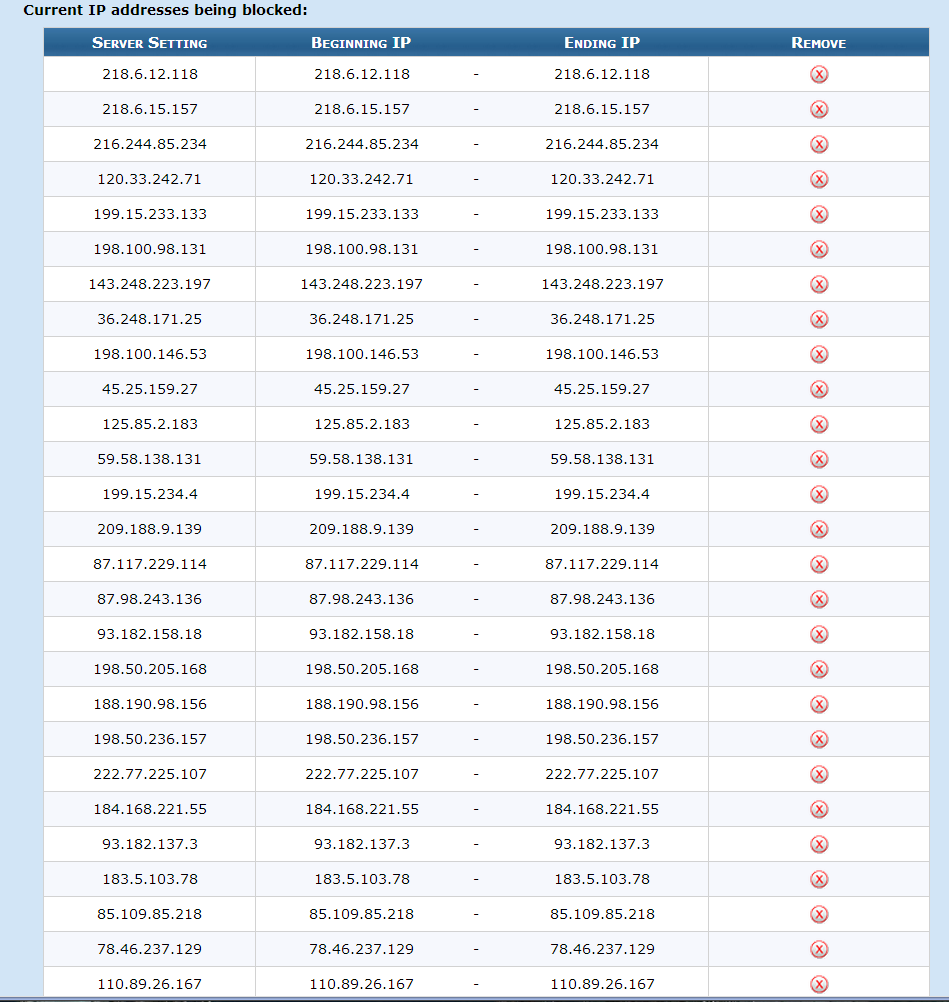Screen dimensions: 949x1002
Task: Delete the 143.248.223.197 block entry
Action: pyautogui.click(x=819, y=284)
